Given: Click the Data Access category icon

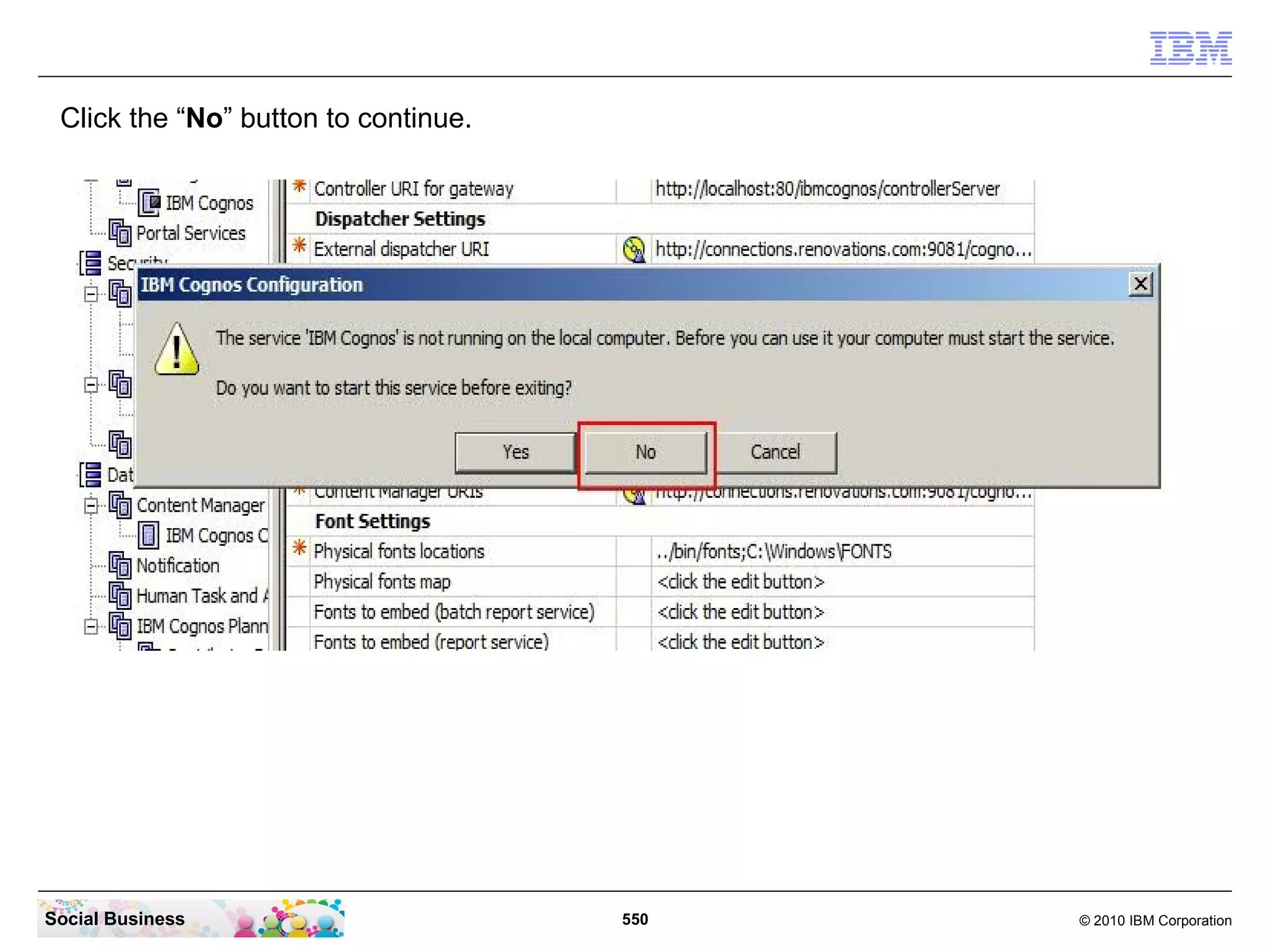Looking at the screenshot, I should (91, 475).
